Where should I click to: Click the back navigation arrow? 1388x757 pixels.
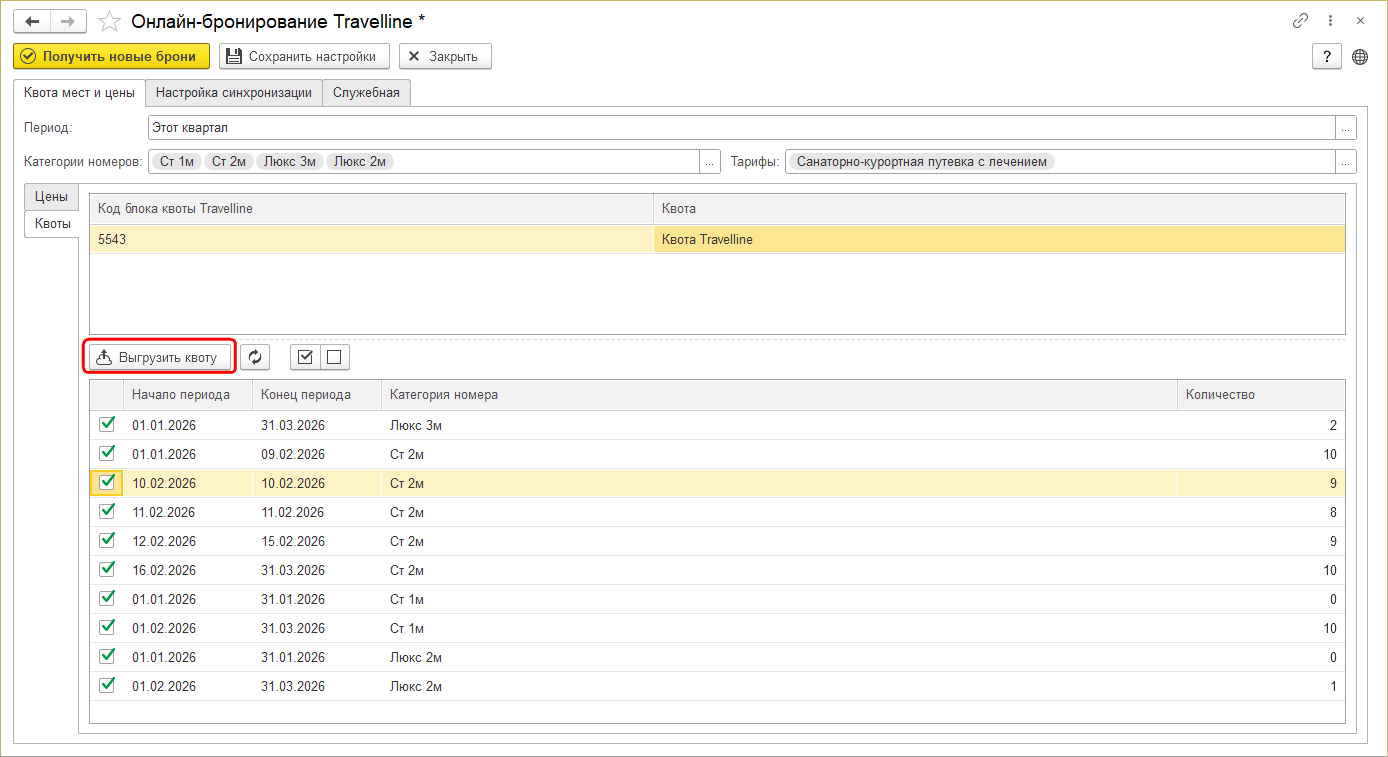pyautogui.click(x=32, y=21)
